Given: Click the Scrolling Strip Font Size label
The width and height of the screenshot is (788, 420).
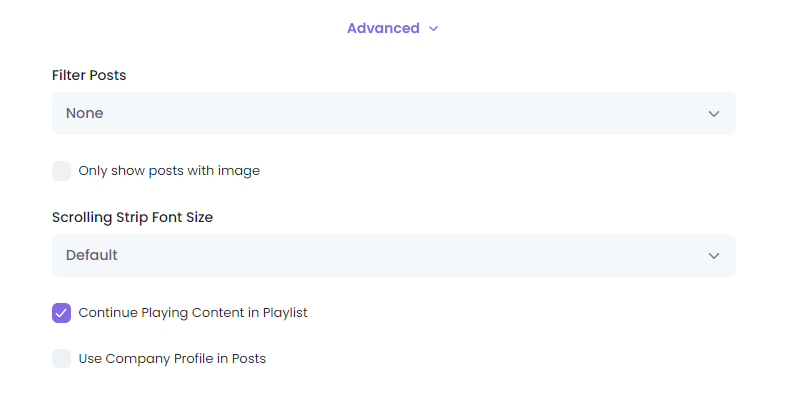Looking at the screenshot, I should [x=132, y=218].
